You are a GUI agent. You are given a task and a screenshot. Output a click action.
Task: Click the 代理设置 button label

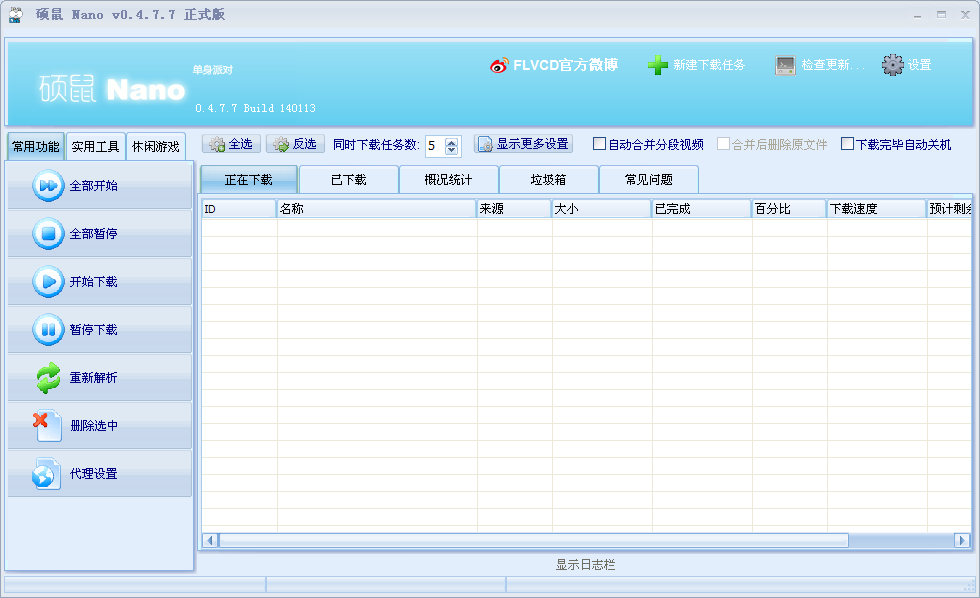coord(93,474)
